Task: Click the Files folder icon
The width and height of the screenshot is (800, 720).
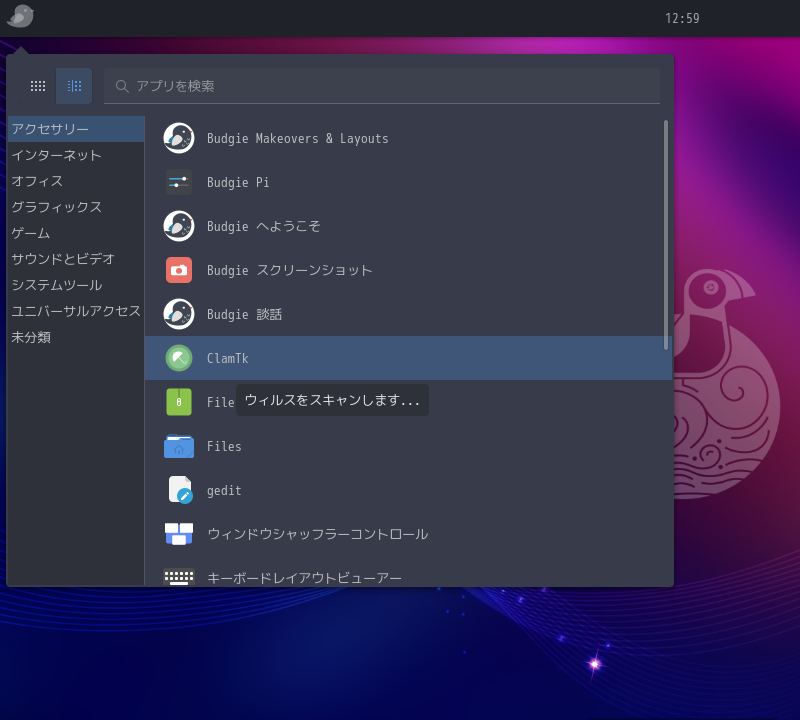Action: tap(179, 446)
